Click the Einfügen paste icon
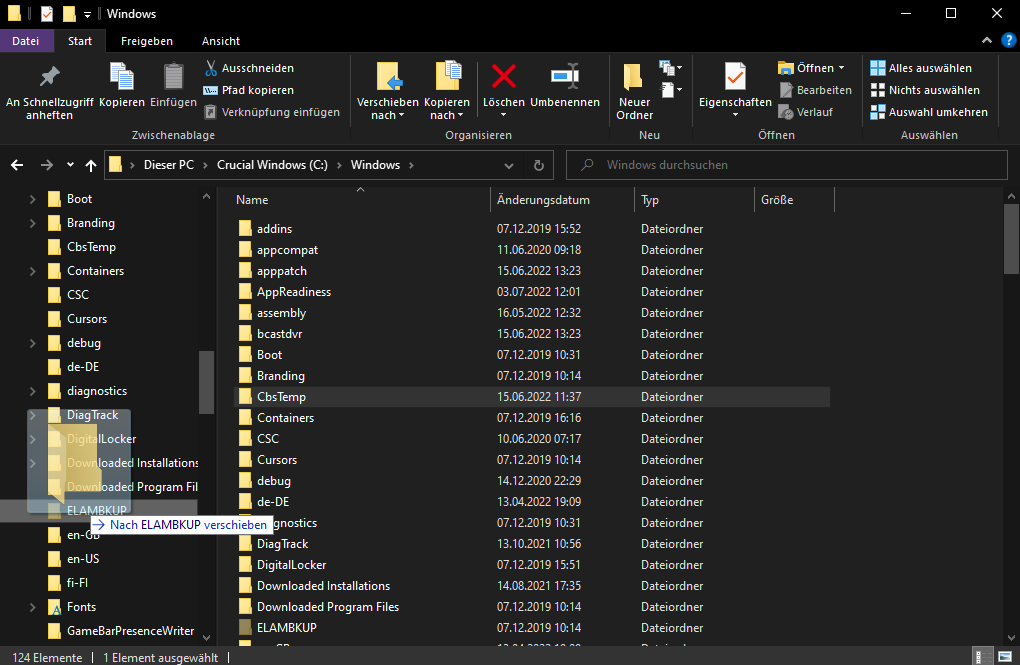The image size is (1020, 665). 173,77
